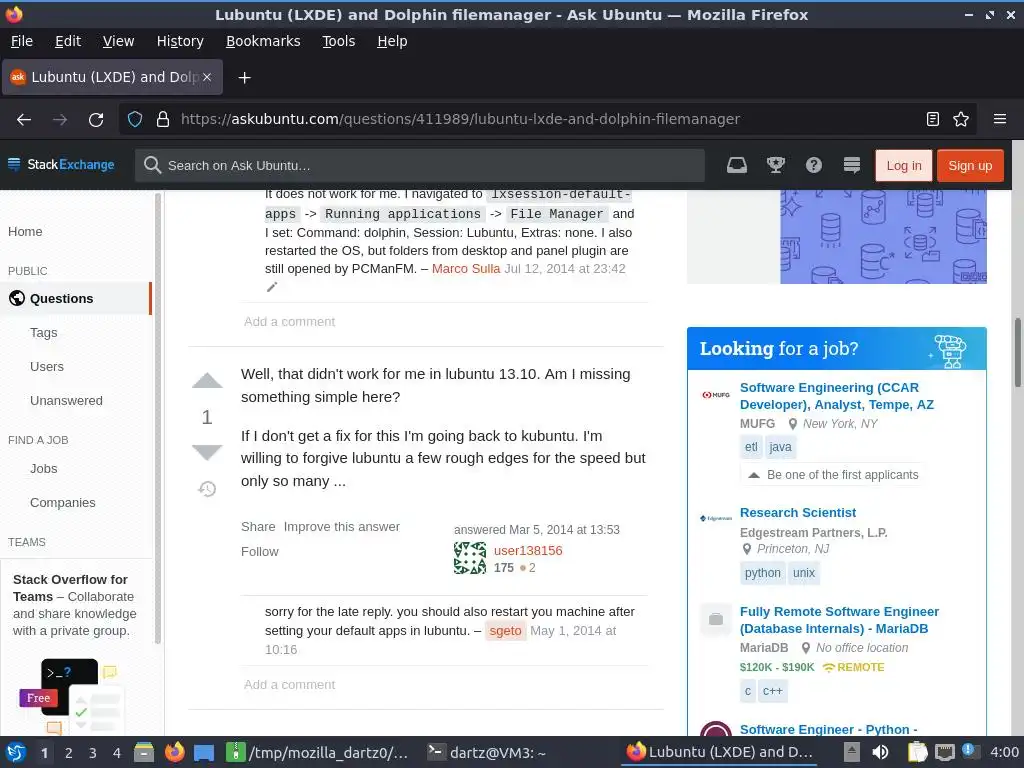Open StackExchange logo menu
1024x768 pixels.
point(61,165)
